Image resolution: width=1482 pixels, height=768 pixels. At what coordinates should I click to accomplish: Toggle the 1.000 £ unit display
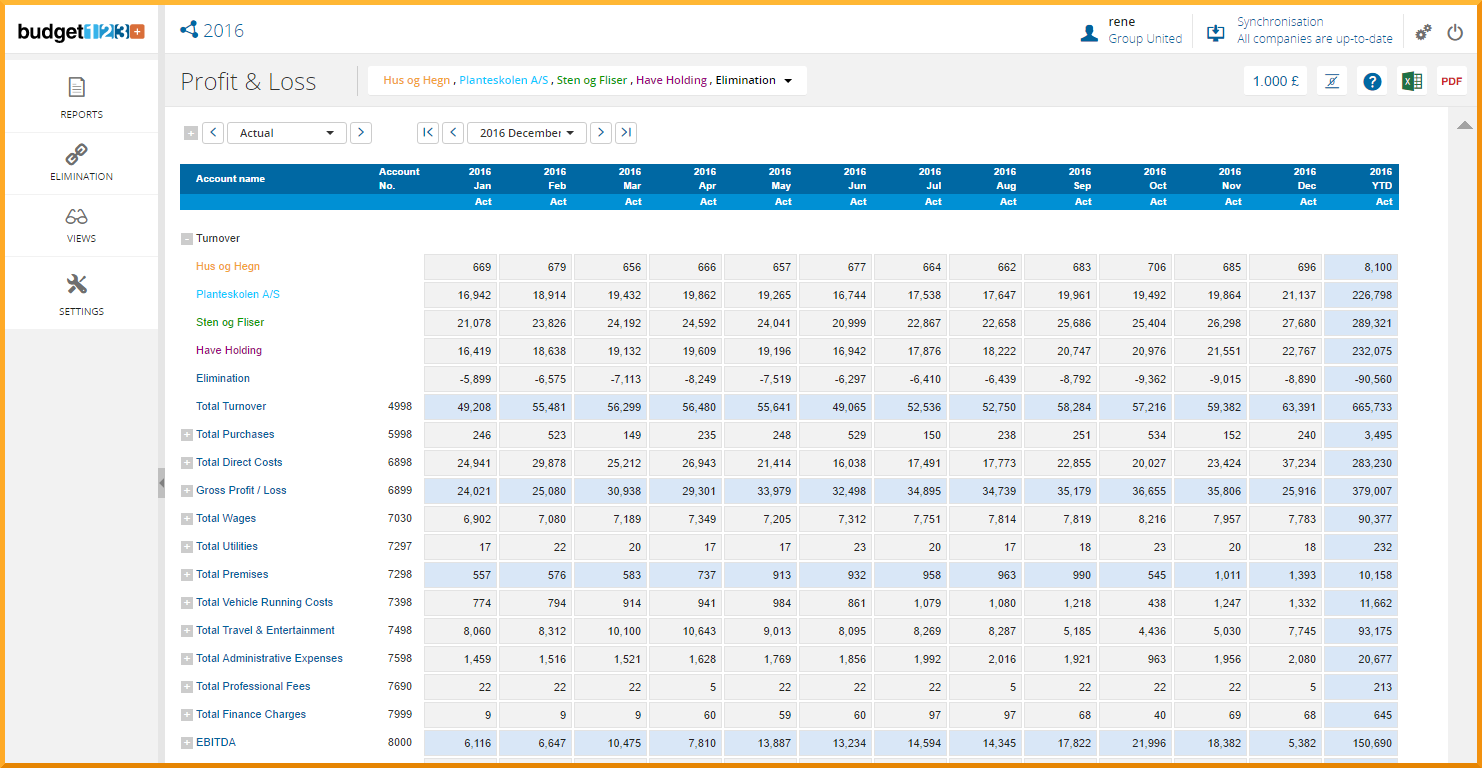1275,81
